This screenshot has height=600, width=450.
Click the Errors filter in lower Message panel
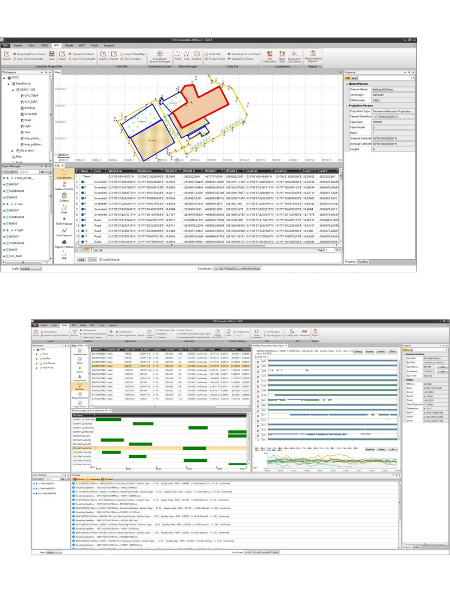[x=79, y=479]
